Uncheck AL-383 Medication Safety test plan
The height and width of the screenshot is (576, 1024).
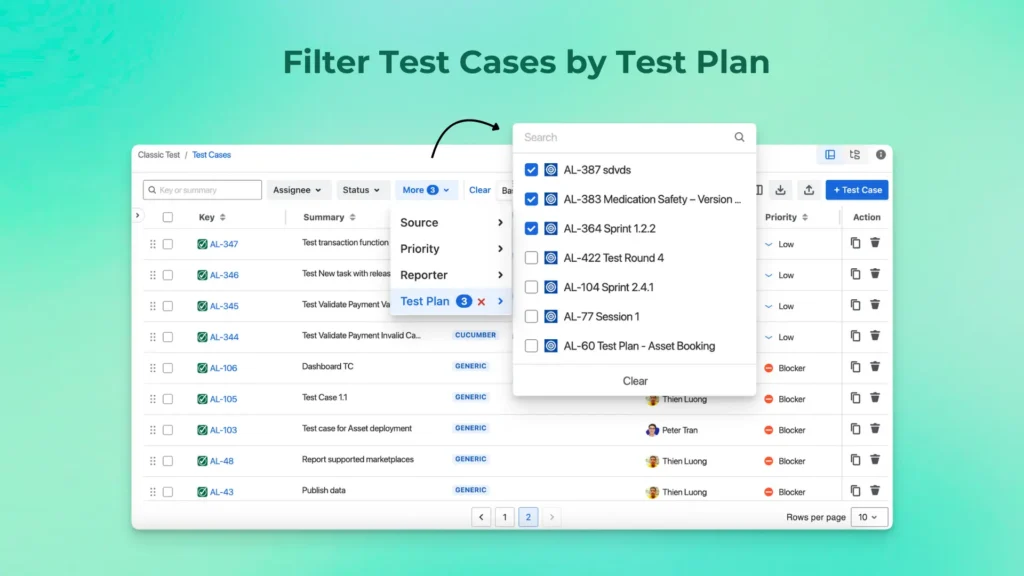(531, 199)
